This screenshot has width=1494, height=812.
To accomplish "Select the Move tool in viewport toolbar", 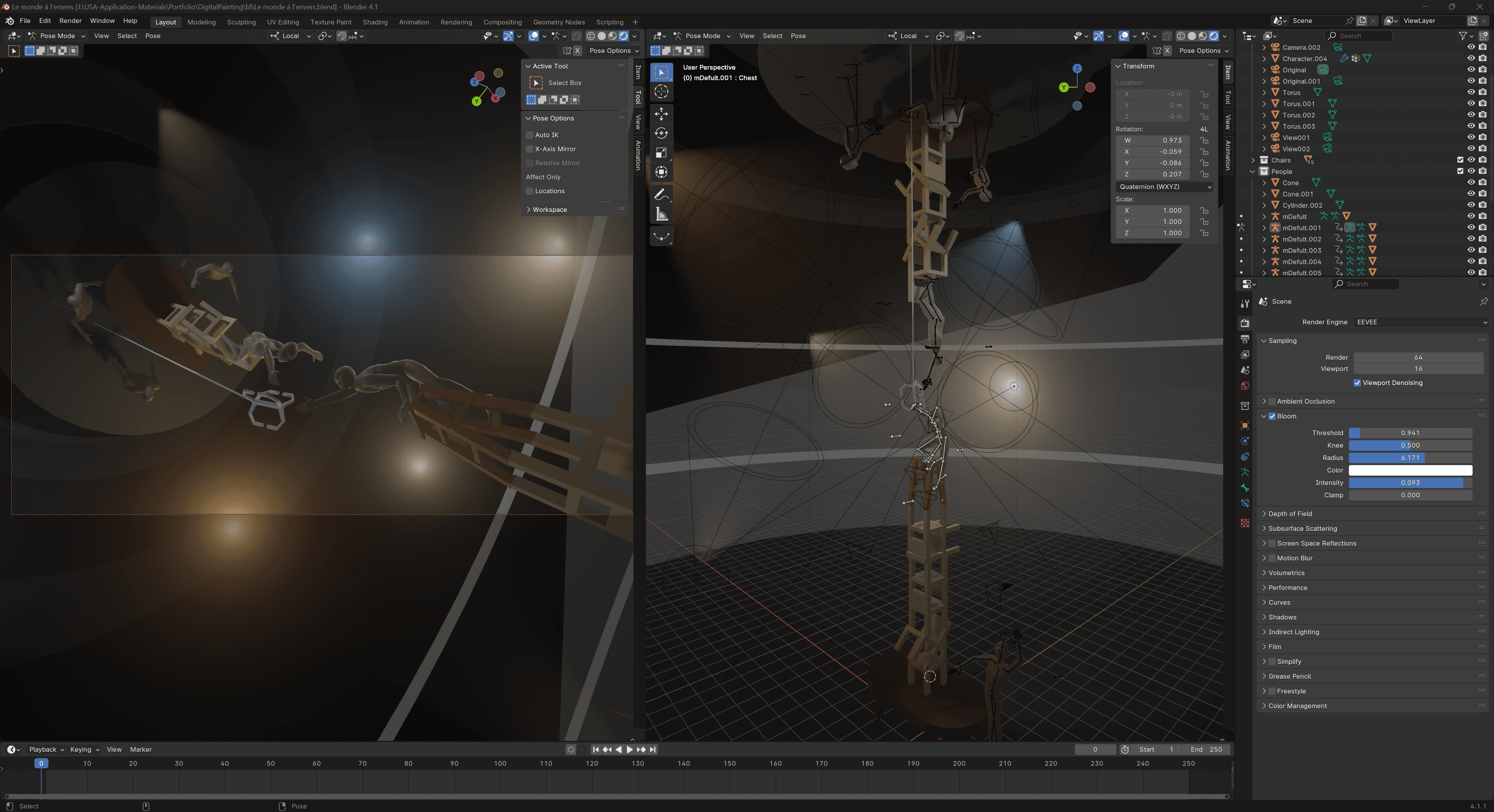I will click(661, 114).
